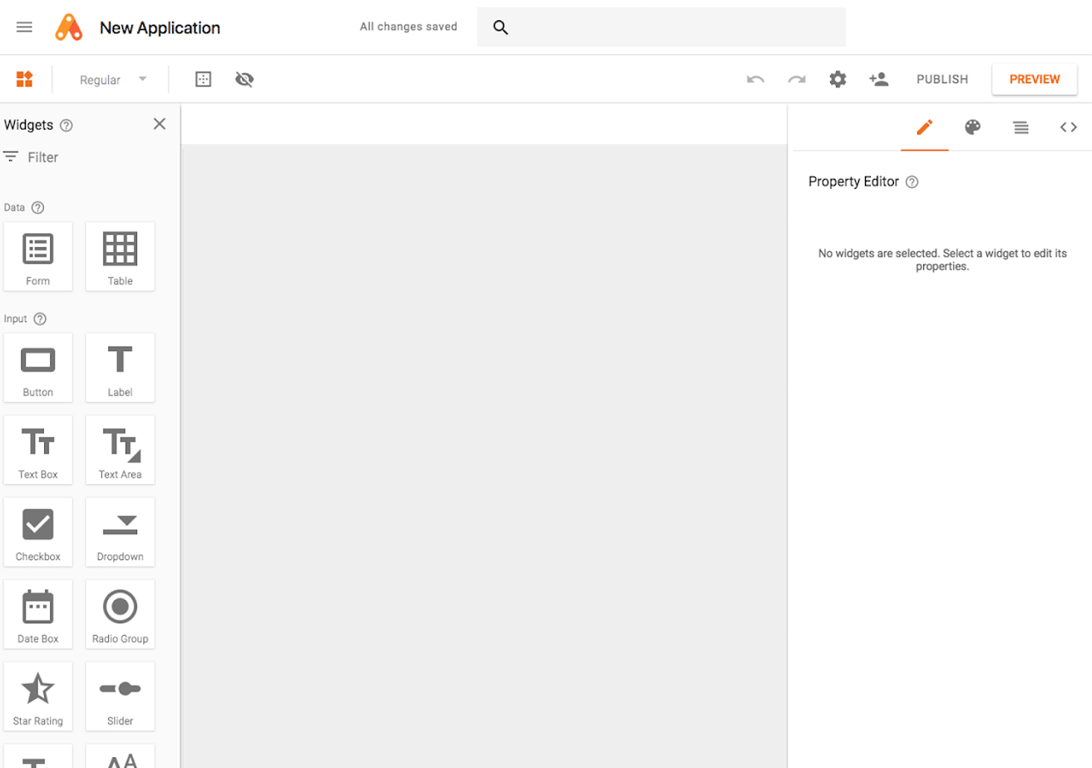The image size is (1092, 768).
Task: Select the Slider widget
Action: tap(120, 696)
